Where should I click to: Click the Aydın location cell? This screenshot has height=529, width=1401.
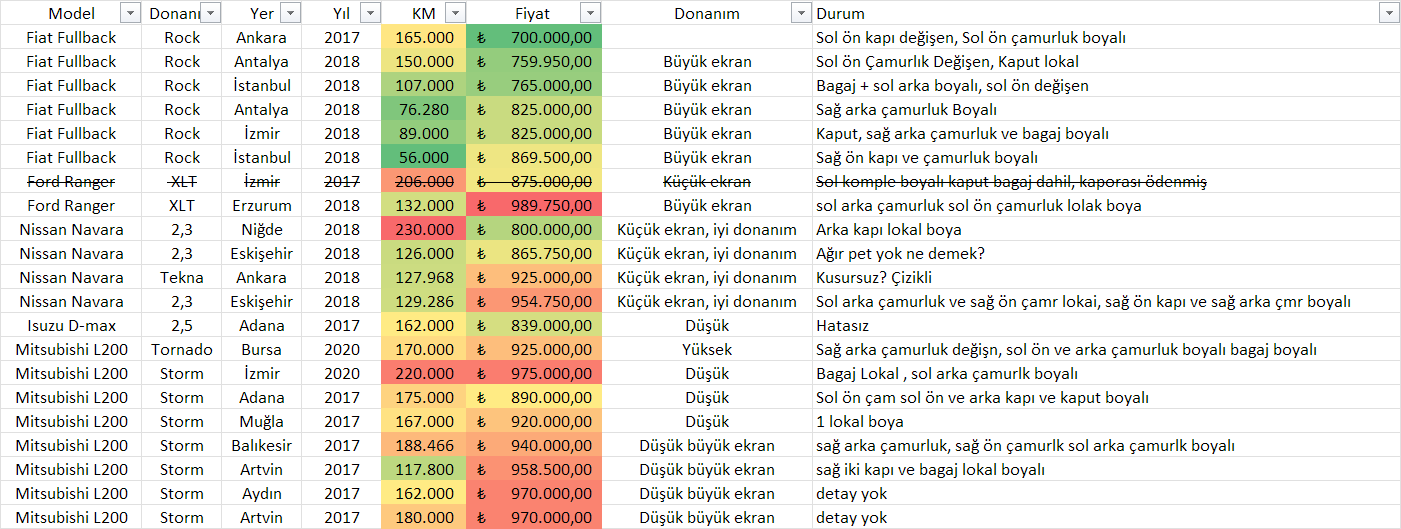point(263,493)
